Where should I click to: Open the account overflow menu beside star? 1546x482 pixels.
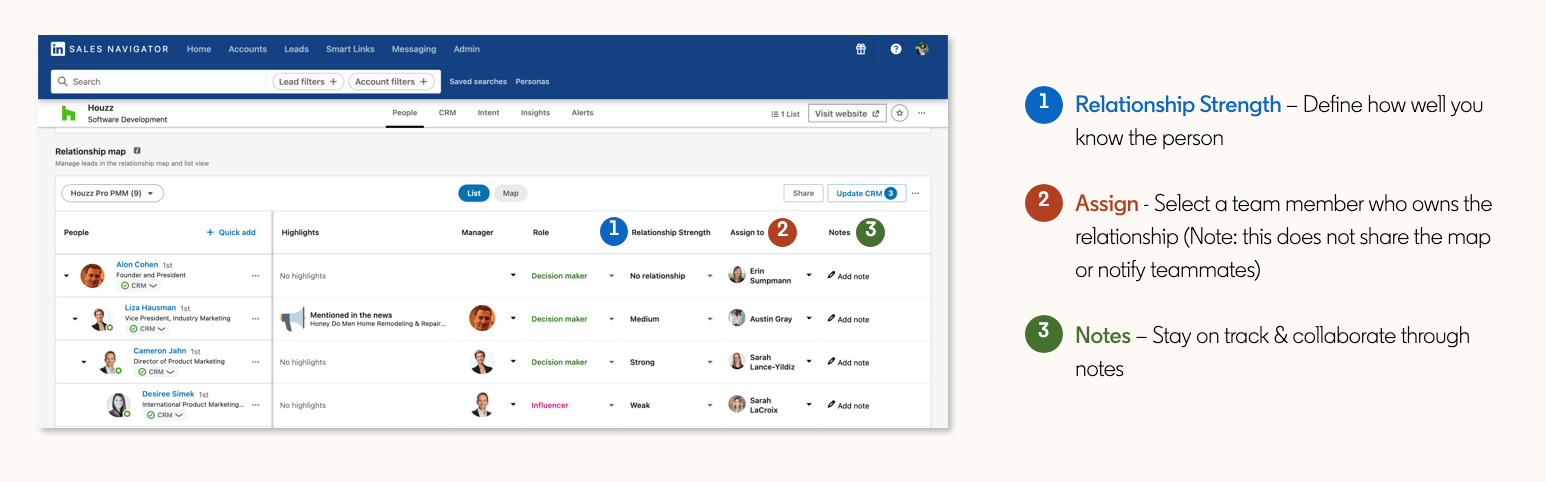coord(921,113)
